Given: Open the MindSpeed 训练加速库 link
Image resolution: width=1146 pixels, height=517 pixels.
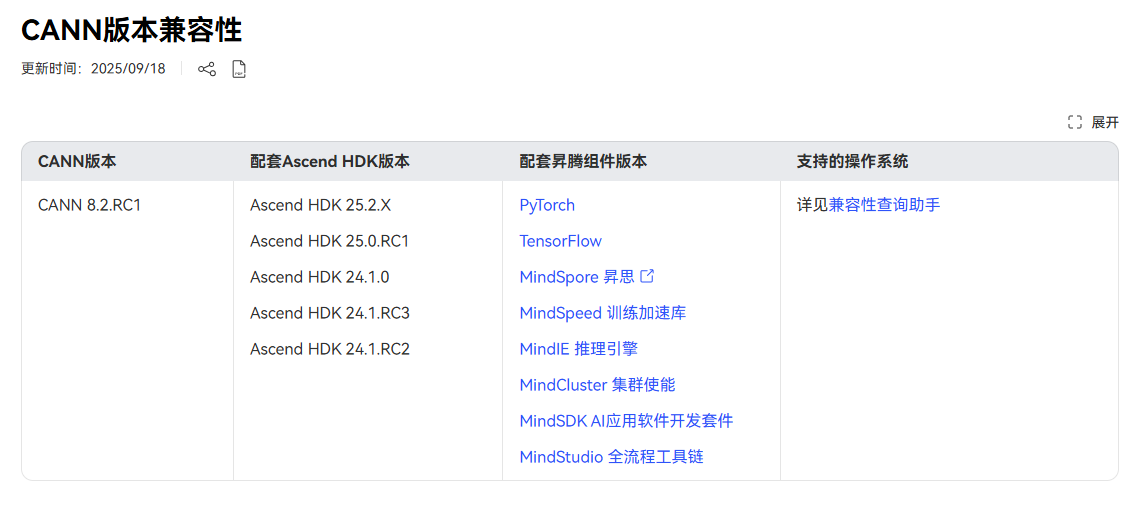Looking at the screenshot, I should [x=603, y=313].
